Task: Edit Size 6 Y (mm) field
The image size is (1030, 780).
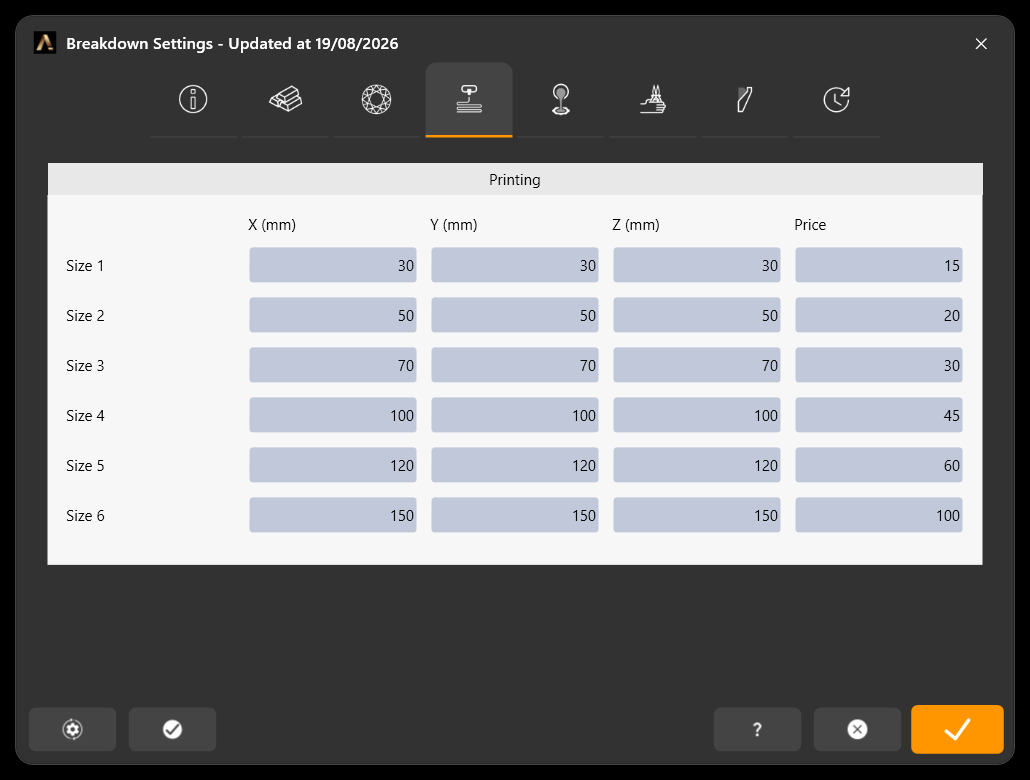Action: coord(515,515)
